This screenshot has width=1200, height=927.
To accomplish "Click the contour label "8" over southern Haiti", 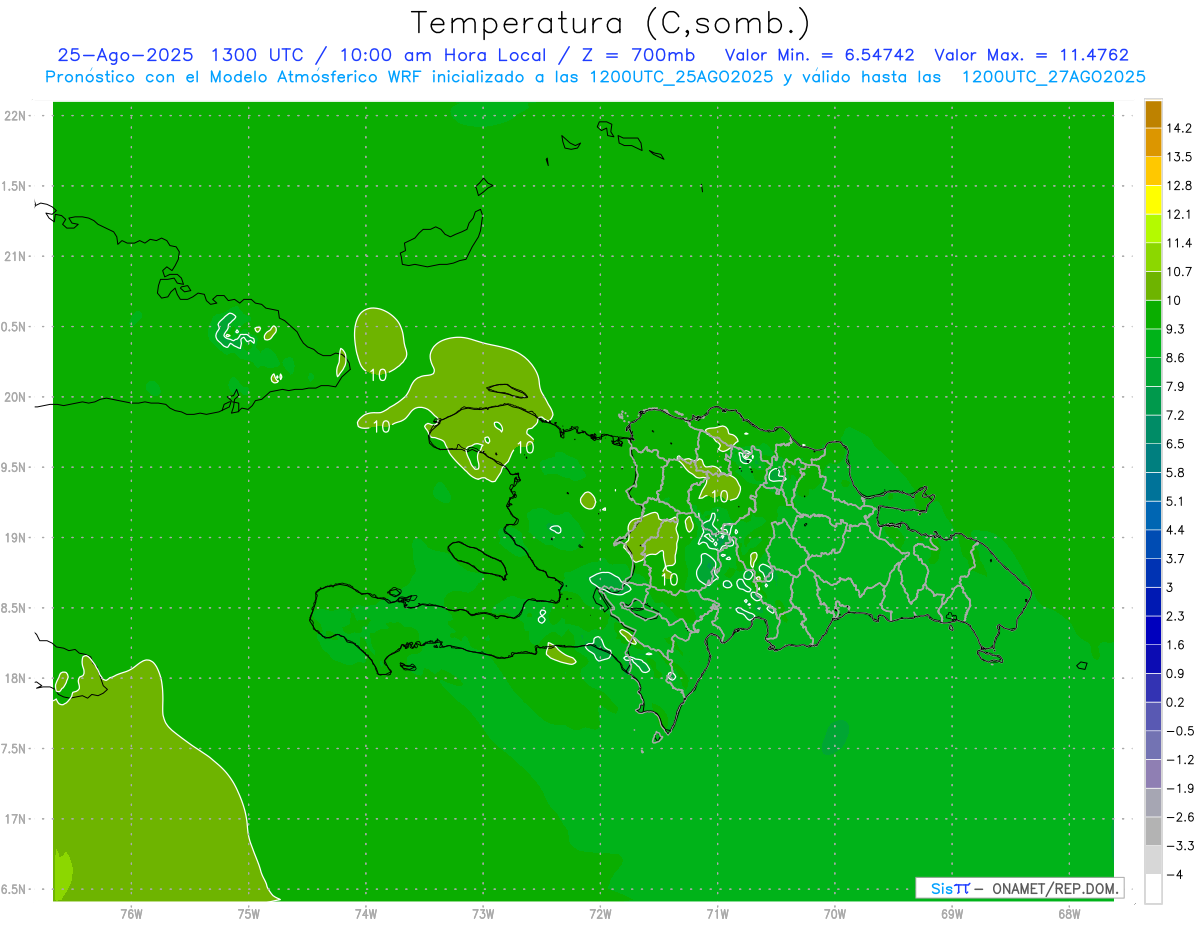I will coord(542,616).
